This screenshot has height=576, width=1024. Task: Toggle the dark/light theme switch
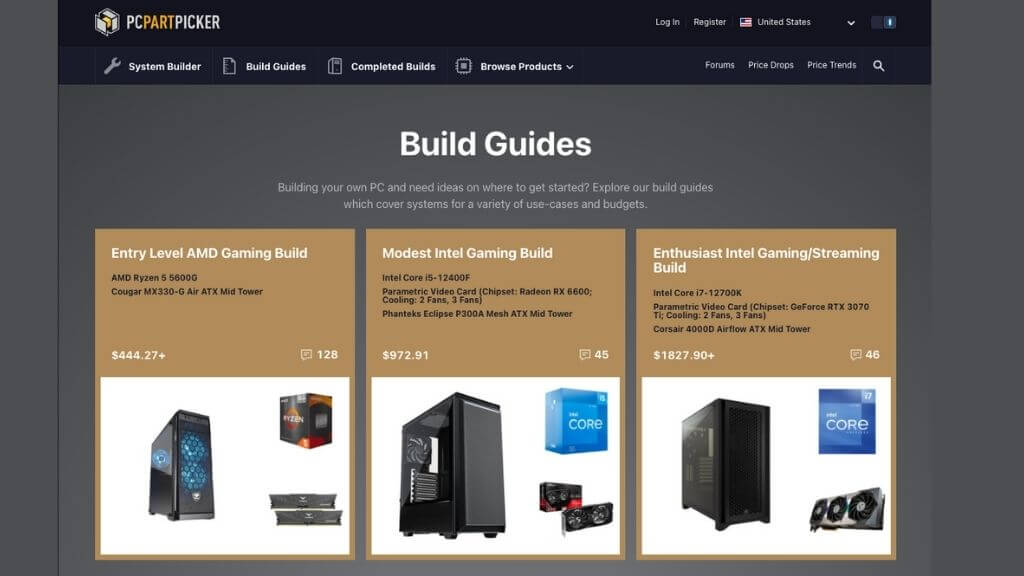point(884,22)
